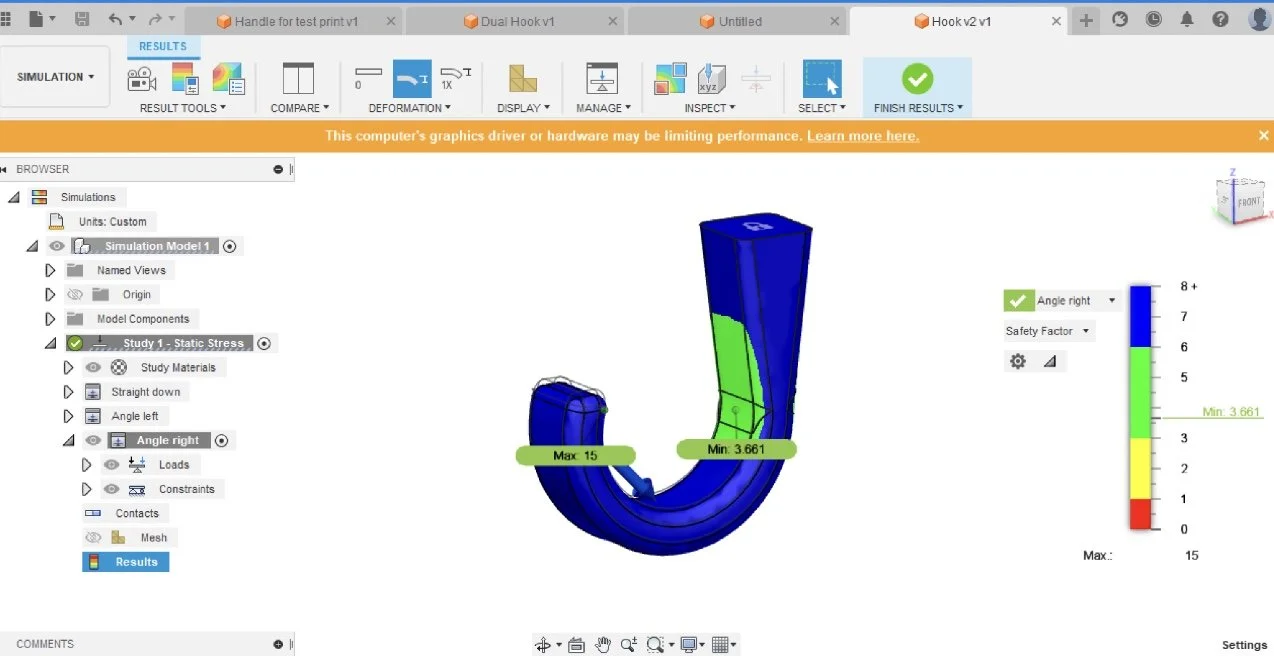Click the red band of safety factor legend
Screen dimensions: 1274x656
[x=1140, y=514]
